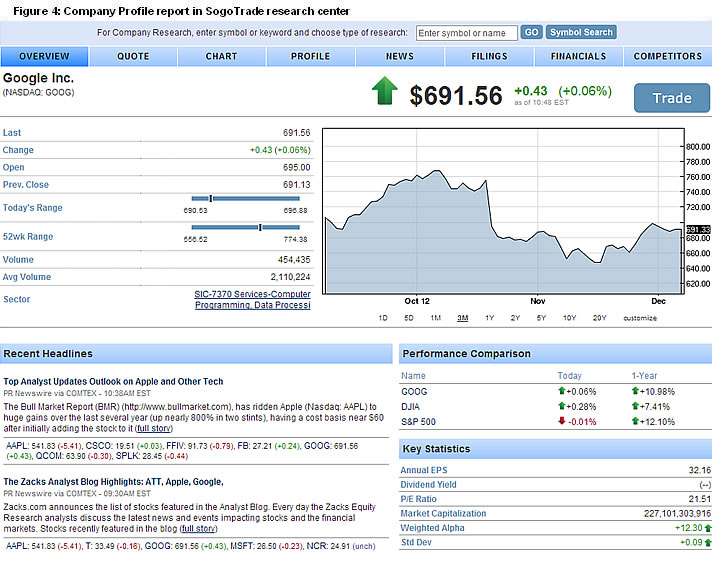Open the OVERVIEW tab
713x568 pixels.
tap(44, 56)
